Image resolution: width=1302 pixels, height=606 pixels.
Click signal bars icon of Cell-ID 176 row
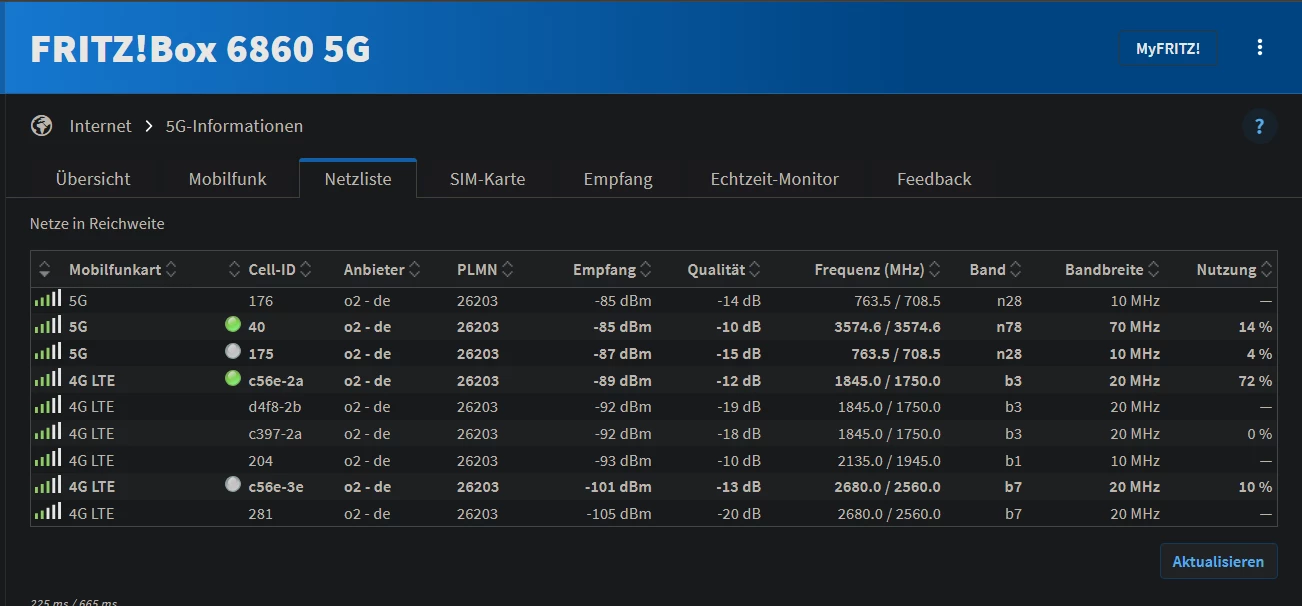click(x=47, y=299)
